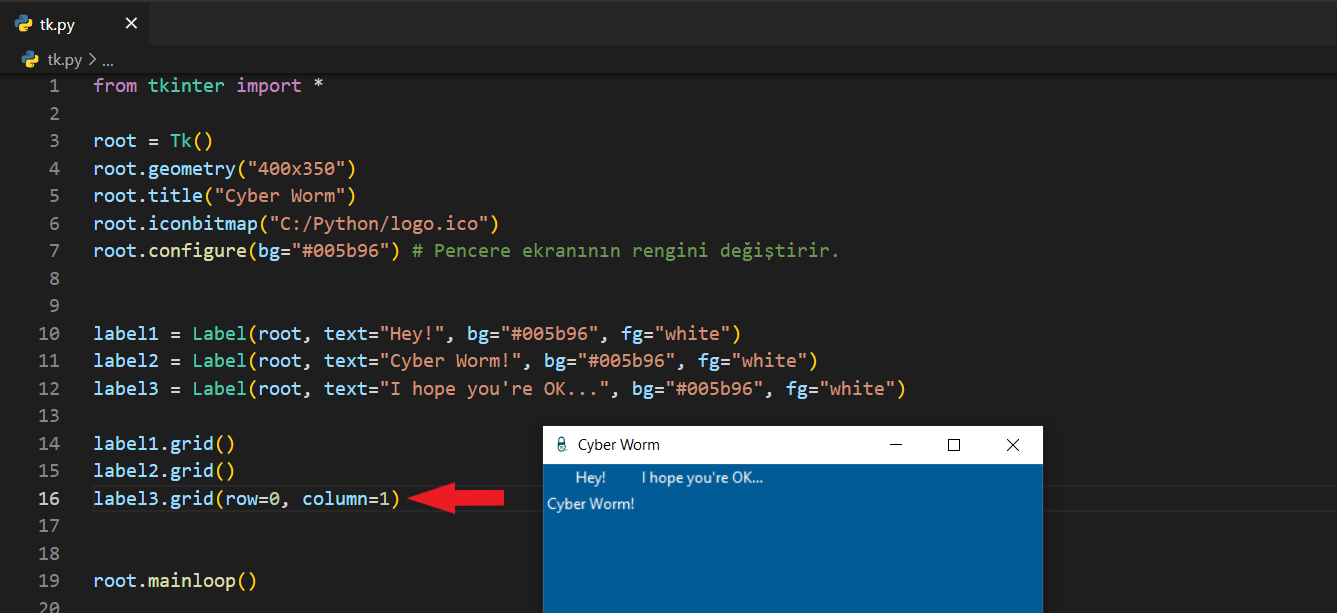Close the tk.py editor tab
Image resolution: width=1337 pixels, height=613 pixels.
[x=131, y=25]
